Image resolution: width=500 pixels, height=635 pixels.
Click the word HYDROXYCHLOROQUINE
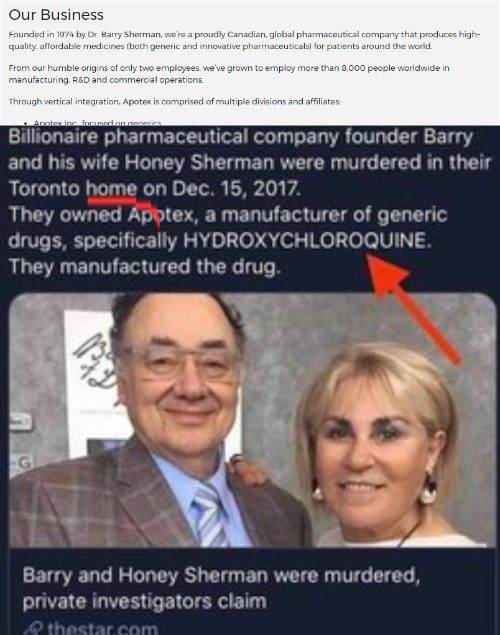pyautogui.click(x=307, y=241)
